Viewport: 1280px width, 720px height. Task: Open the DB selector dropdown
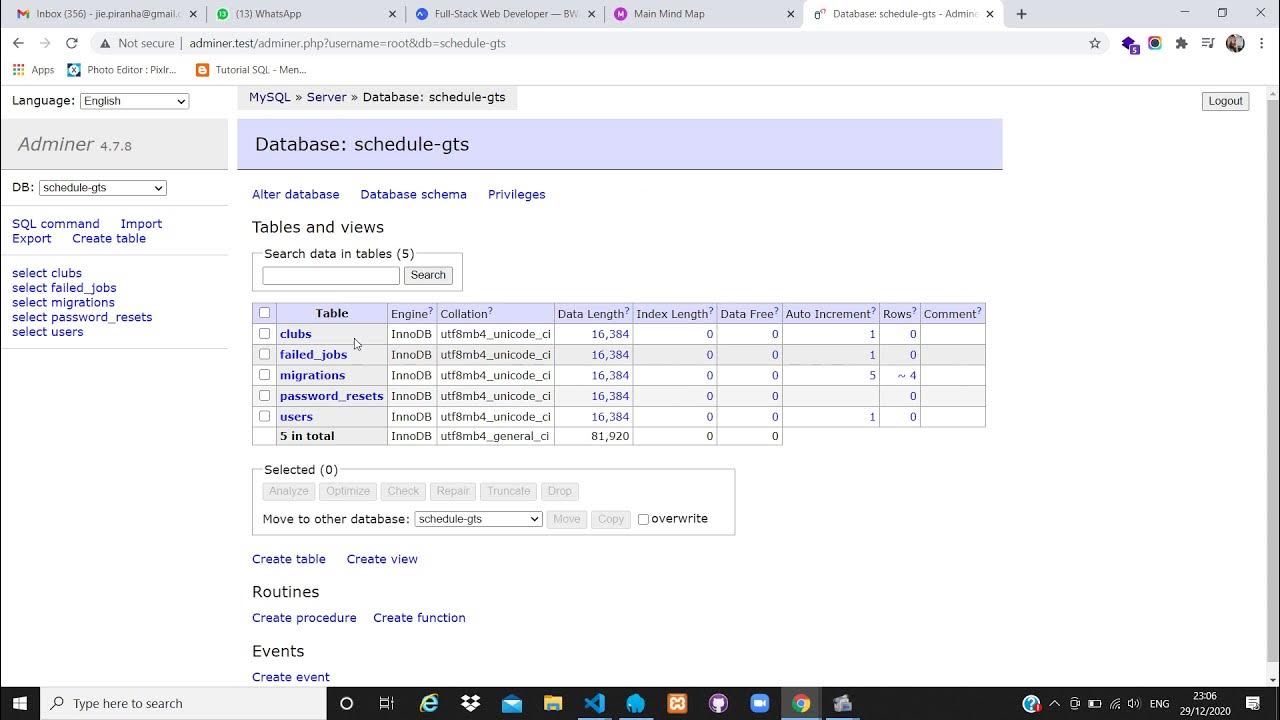coord(103,188)
